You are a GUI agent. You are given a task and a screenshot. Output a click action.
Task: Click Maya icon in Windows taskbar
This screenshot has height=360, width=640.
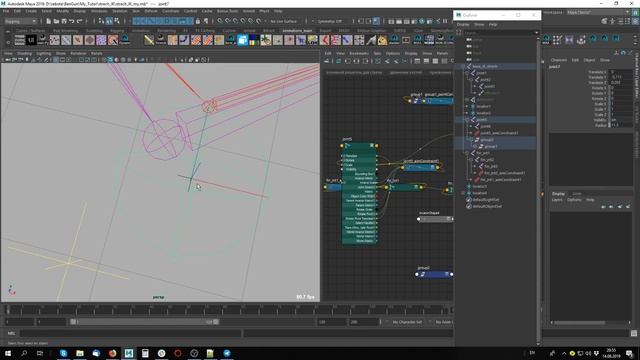129,353
